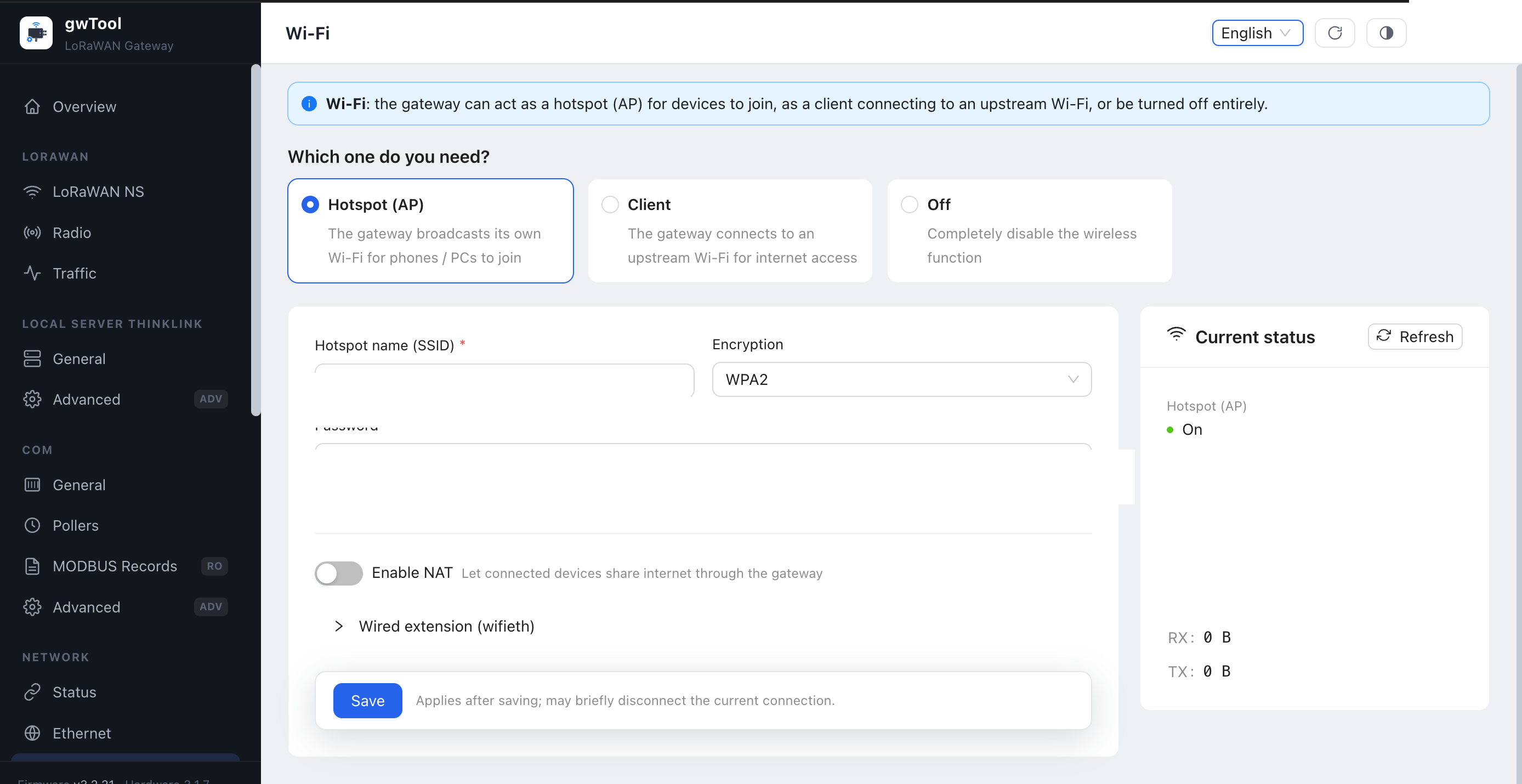Screen dimensions: 1522x784
Task: Click the Overview home icon
Action: [32, 106]
